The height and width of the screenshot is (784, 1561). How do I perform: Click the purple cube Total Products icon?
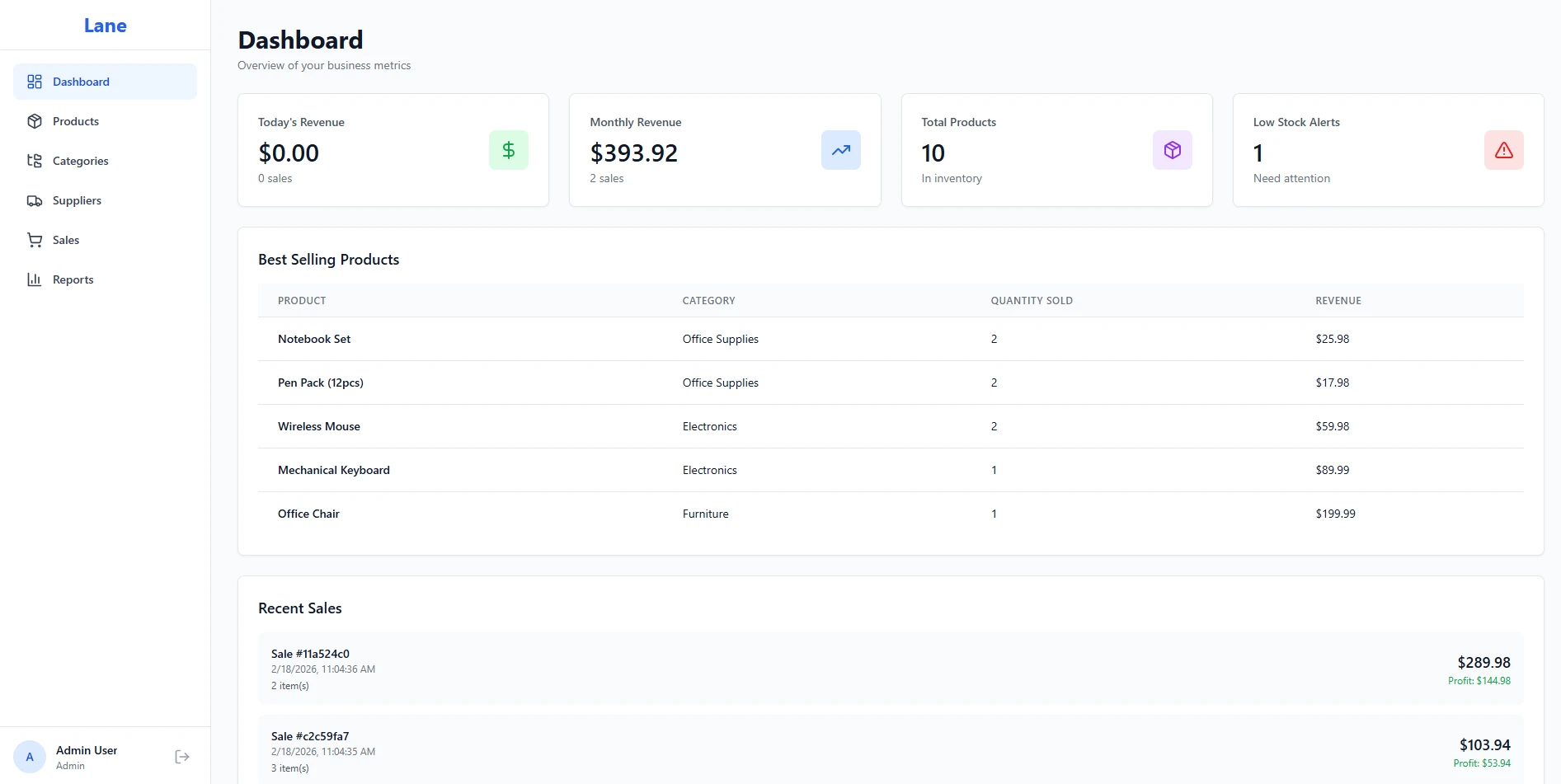coord(1172,150)
